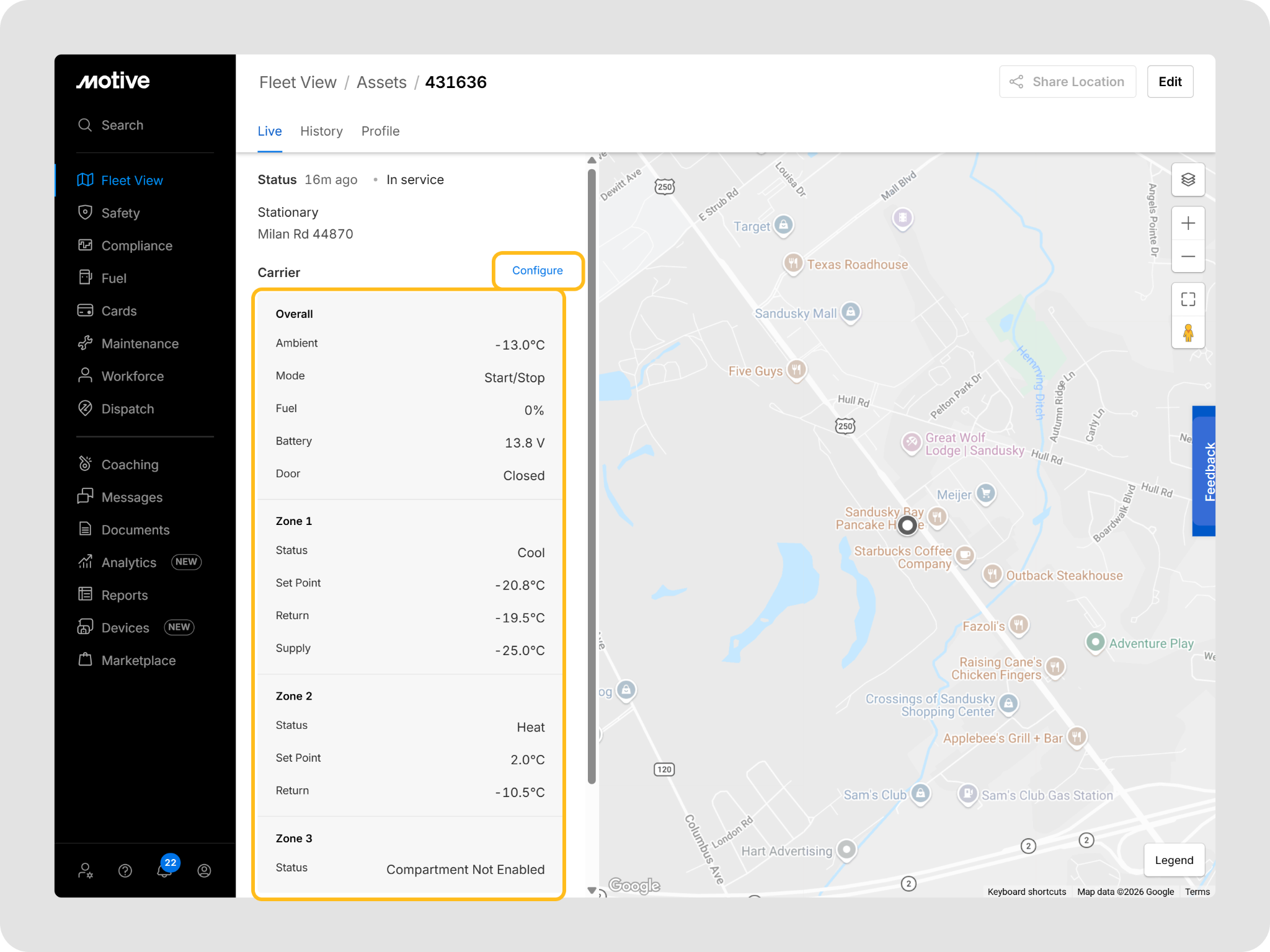
Task: Open the map Legend
Action: [x=1173, y=860]
